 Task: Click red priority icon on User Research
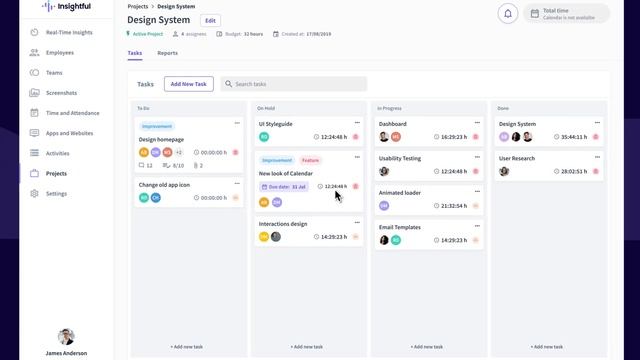[596, 171]
